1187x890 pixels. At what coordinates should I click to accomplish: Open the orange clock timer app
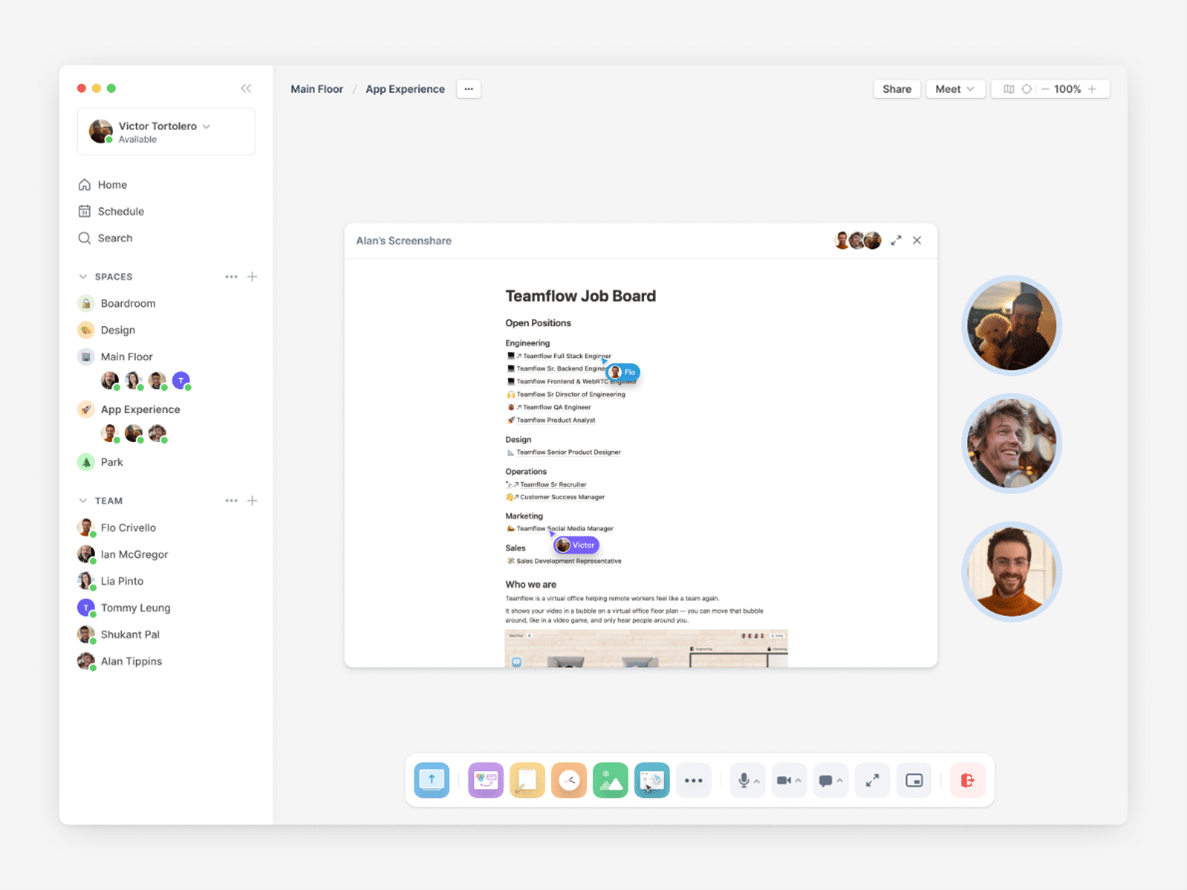[569, 780]
